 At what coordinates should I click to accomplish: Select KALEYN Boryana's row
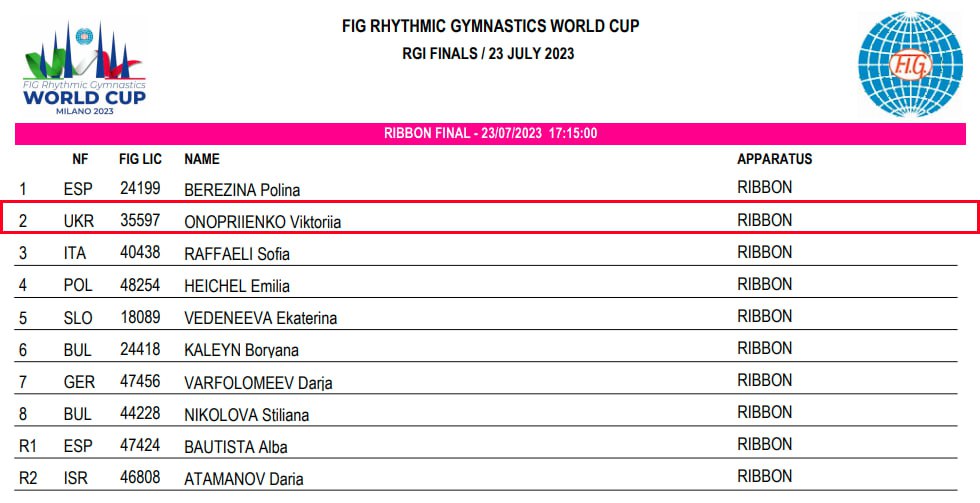[x=486, y=347]
